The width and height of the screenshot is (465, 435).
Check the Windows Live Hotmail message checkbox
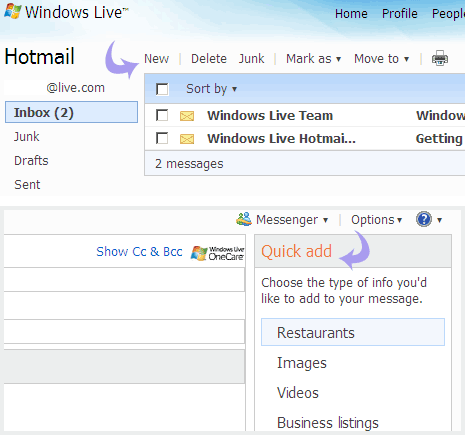(x=162, y=138)
